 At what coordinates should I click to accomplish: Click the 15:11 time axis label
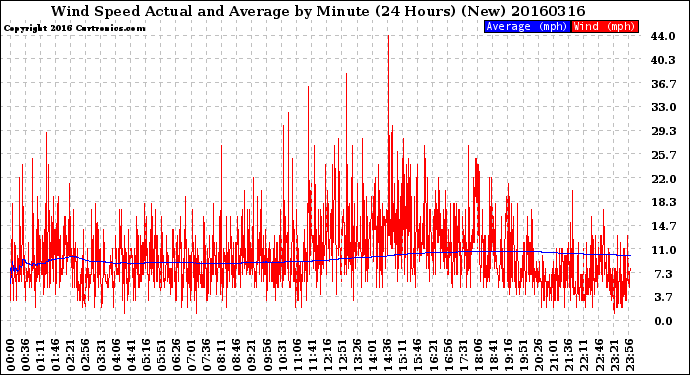click(404, 355)
